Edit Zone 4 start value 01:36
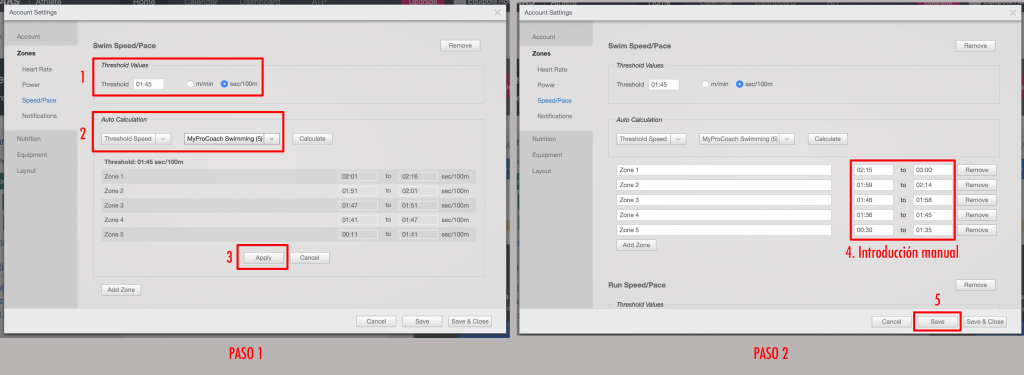 tap(874, 215)
